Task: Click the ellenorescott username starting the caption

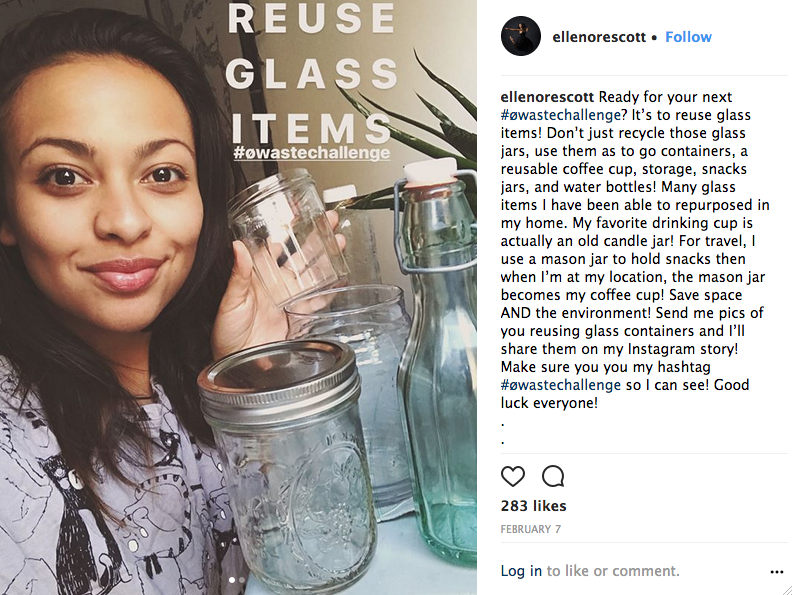Action: pos(547,97)
